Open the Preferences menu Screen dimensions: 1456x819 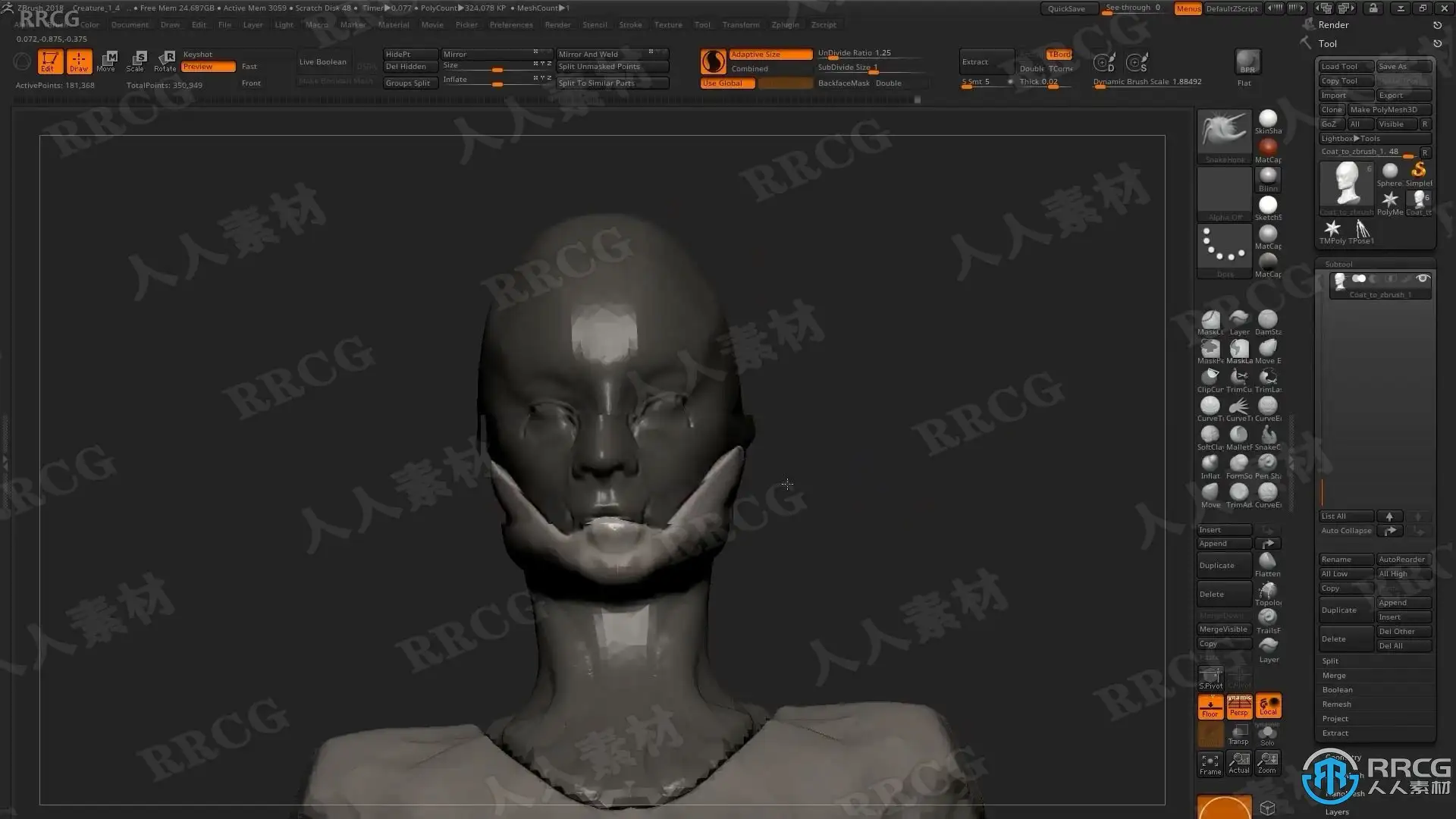pos(510,24)
